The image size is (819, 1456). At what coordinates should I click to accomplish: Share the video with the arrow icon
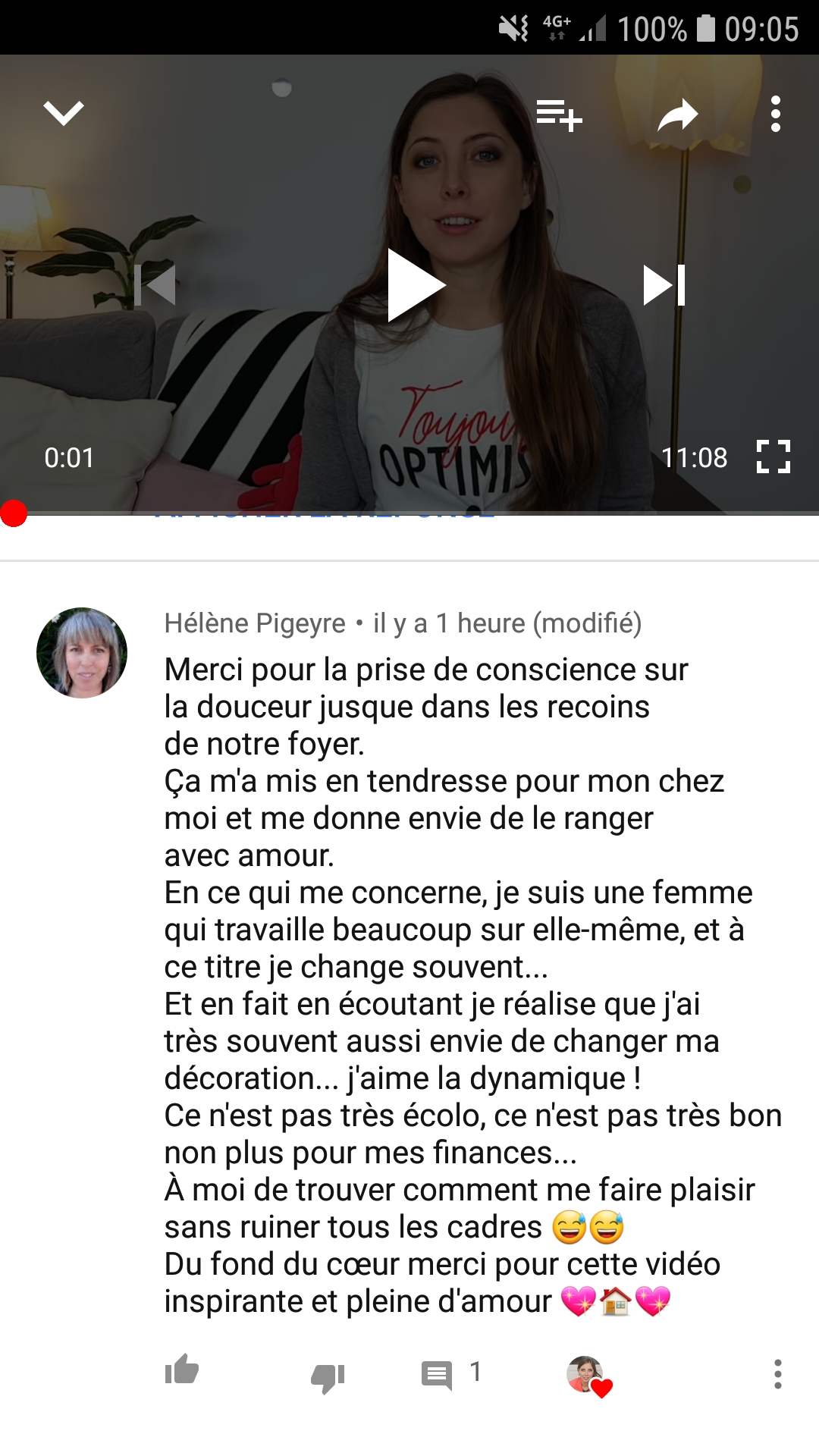coord(677,115)
